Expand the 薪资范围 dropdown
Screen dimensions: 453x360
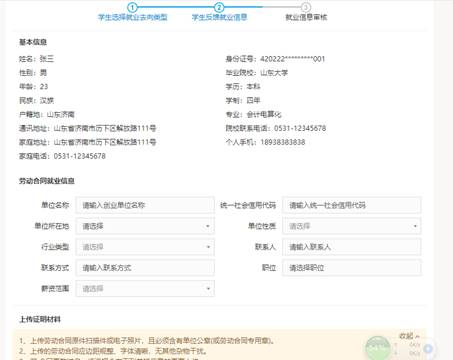(x=145, y=288)
